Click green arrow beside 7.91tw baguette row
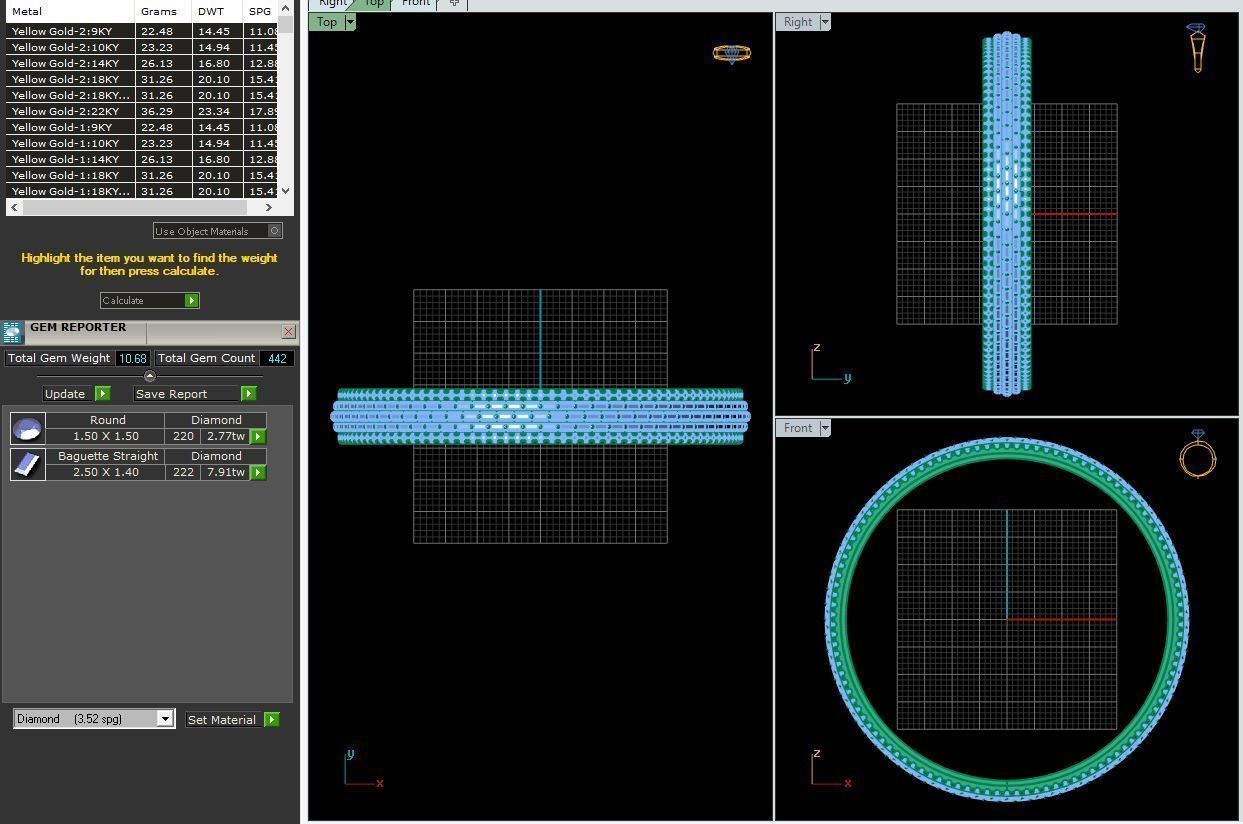This screenshot has height=824, width=1243. click(x=258, y=472)
